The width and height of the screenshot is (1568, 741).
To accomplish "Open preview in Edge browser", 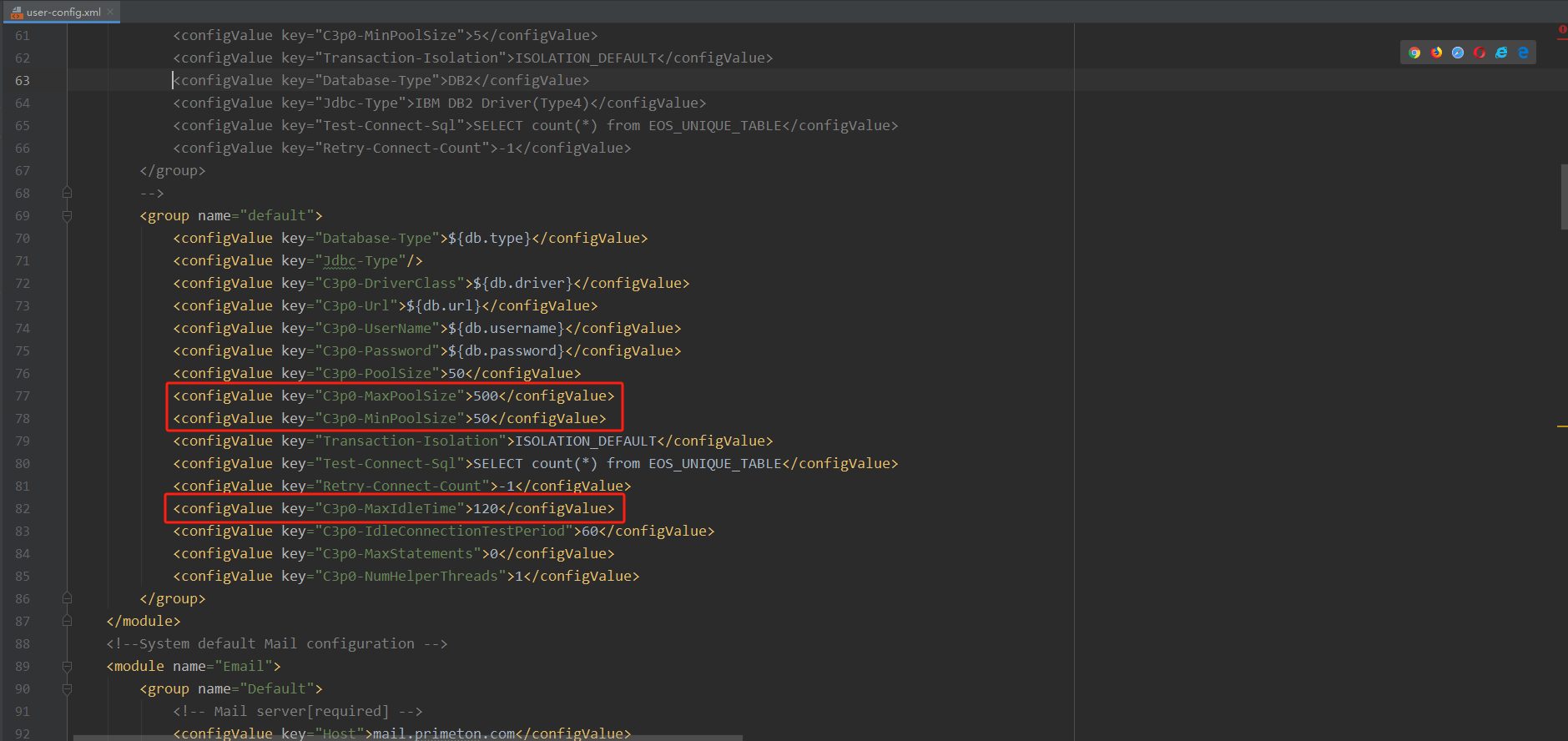I will coord(1523,53).
